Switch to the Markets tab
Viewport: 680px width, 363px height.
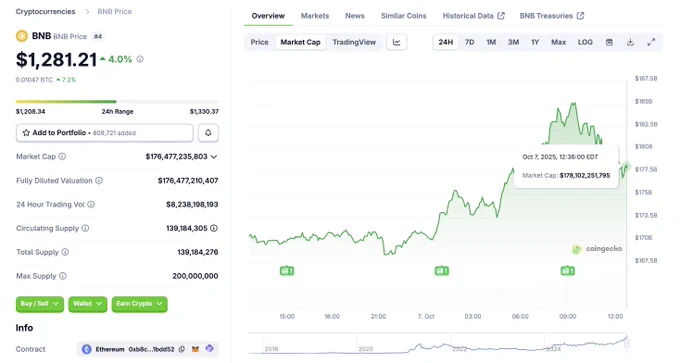(x=315, y=16)
